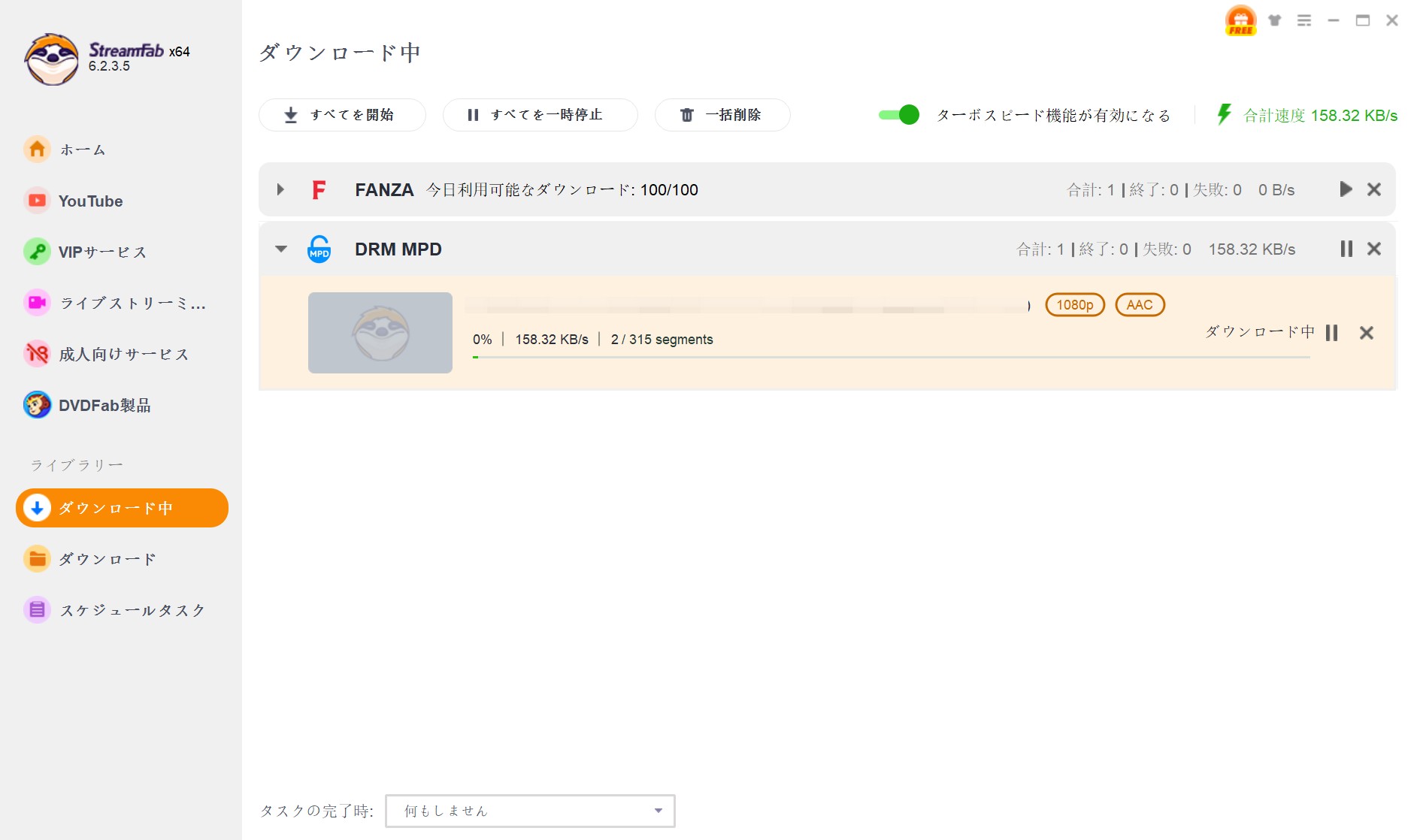The width and height of the screenshot is (1414, 840).
Task: Switch to ダウンロード library tab
Action: 107,559
